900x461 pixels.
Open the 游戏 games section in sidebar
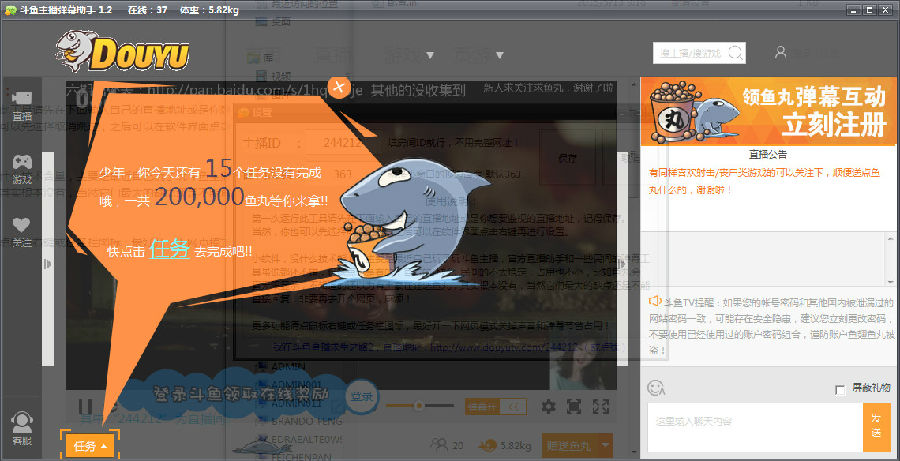[x=22, y=169]
